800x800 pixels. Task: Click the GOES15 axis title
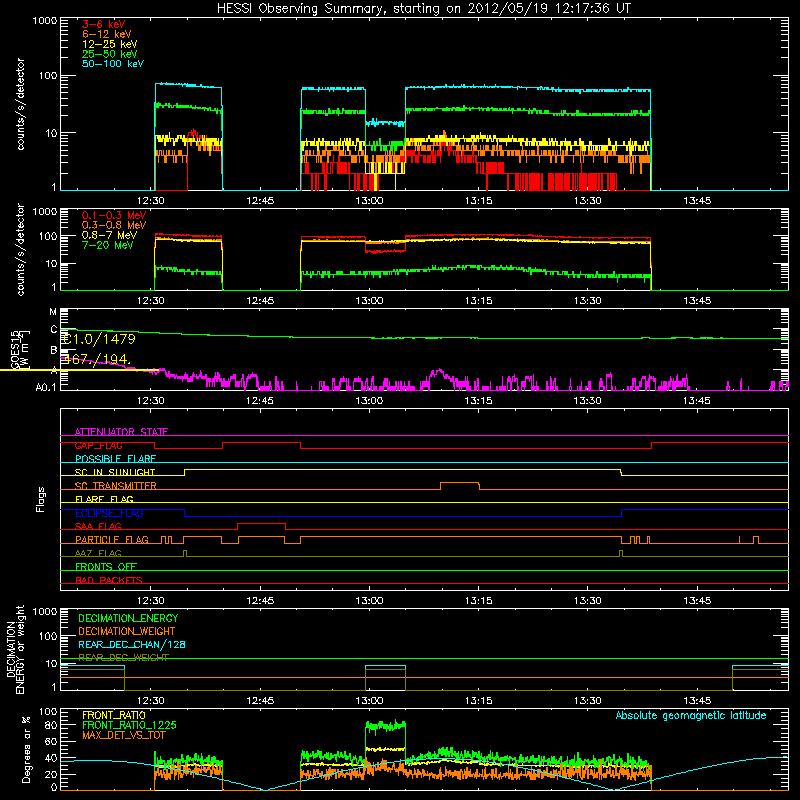coord(15,351)
